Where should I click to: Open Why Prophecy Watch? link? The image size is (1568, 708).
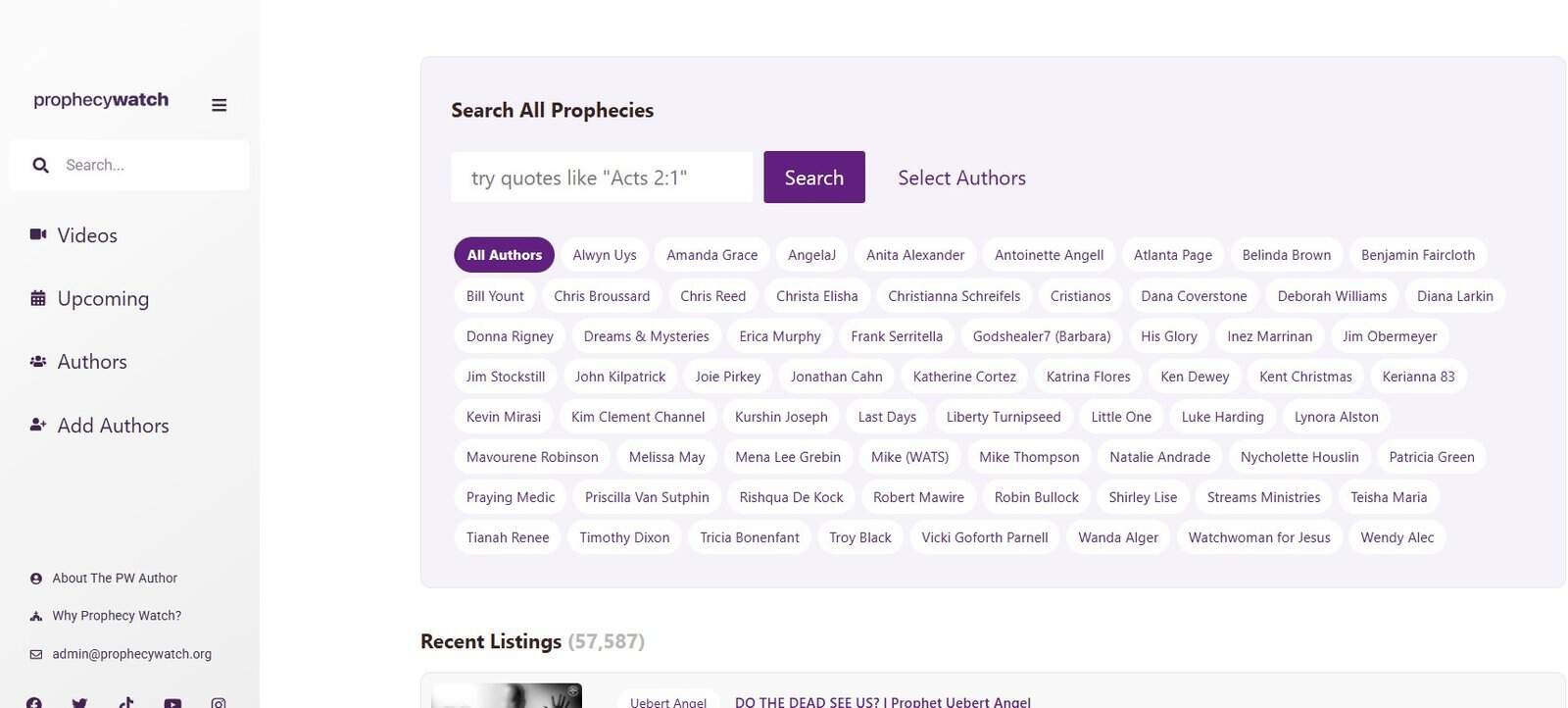117,616
